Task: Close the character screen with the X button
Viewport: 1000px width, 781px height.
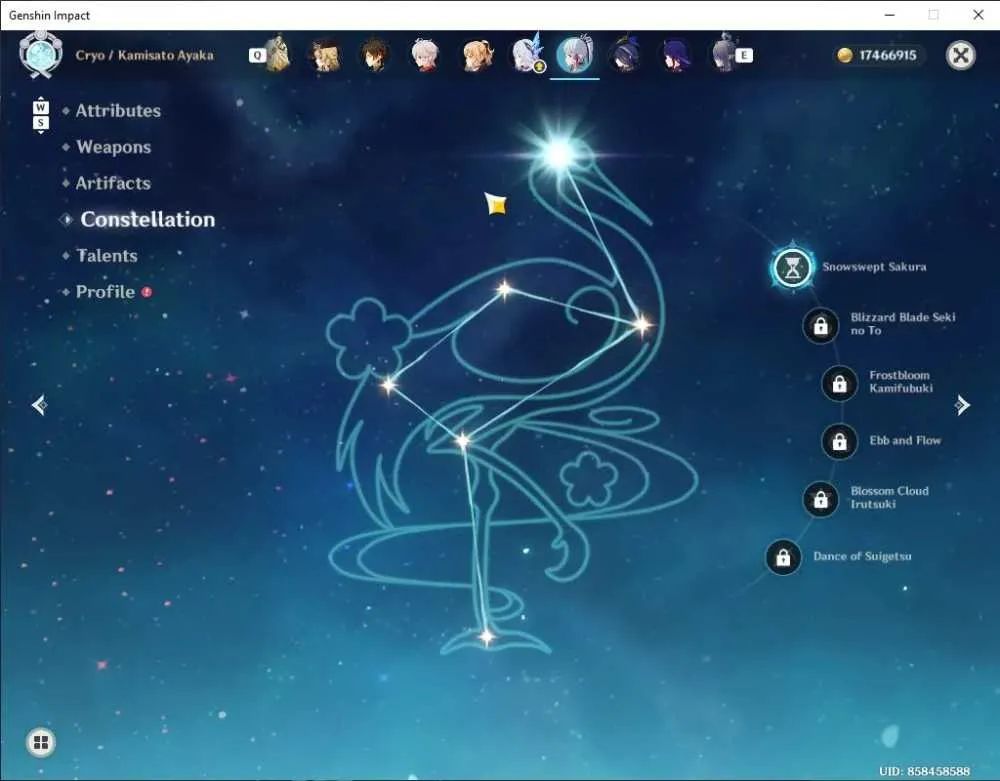Action: click(960, 55)
